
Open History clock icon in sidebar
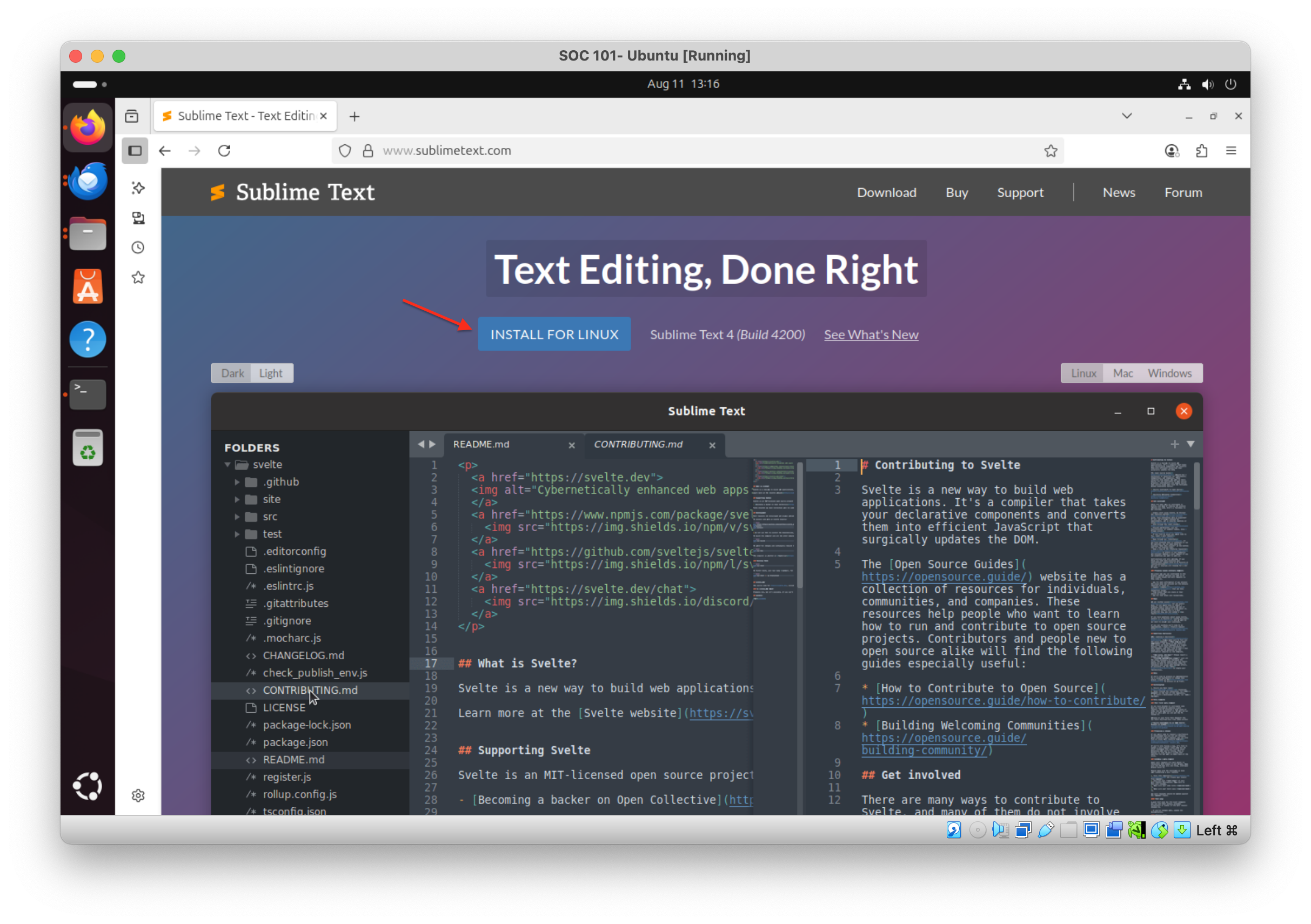(x=138, y=247)
